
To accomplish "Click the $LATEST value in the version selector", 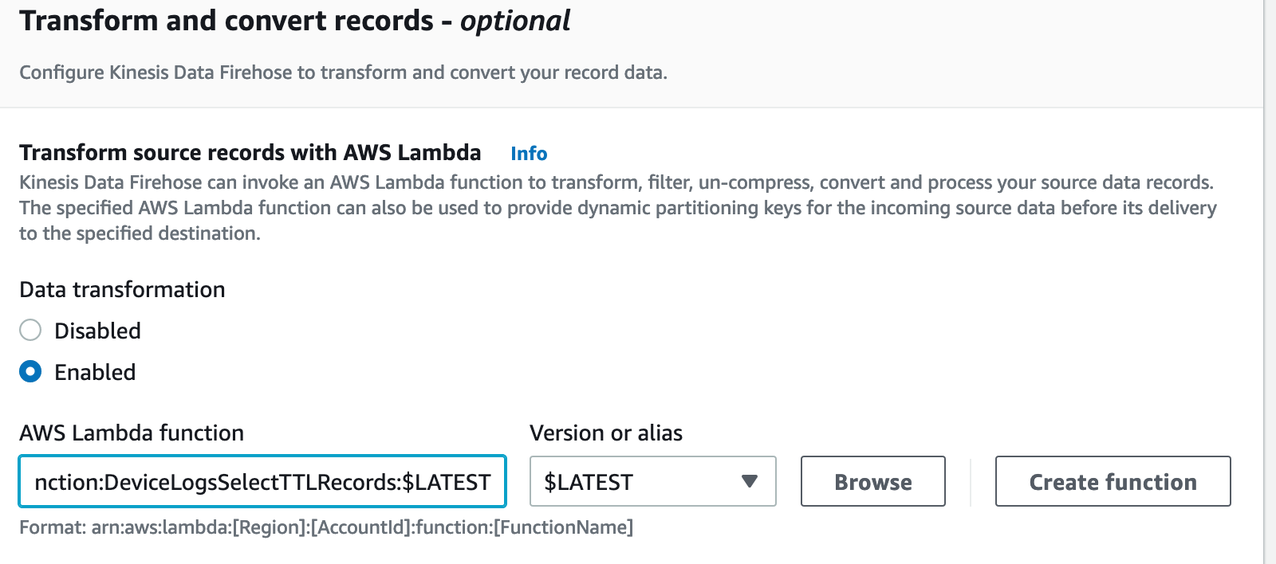I will 588,482.
